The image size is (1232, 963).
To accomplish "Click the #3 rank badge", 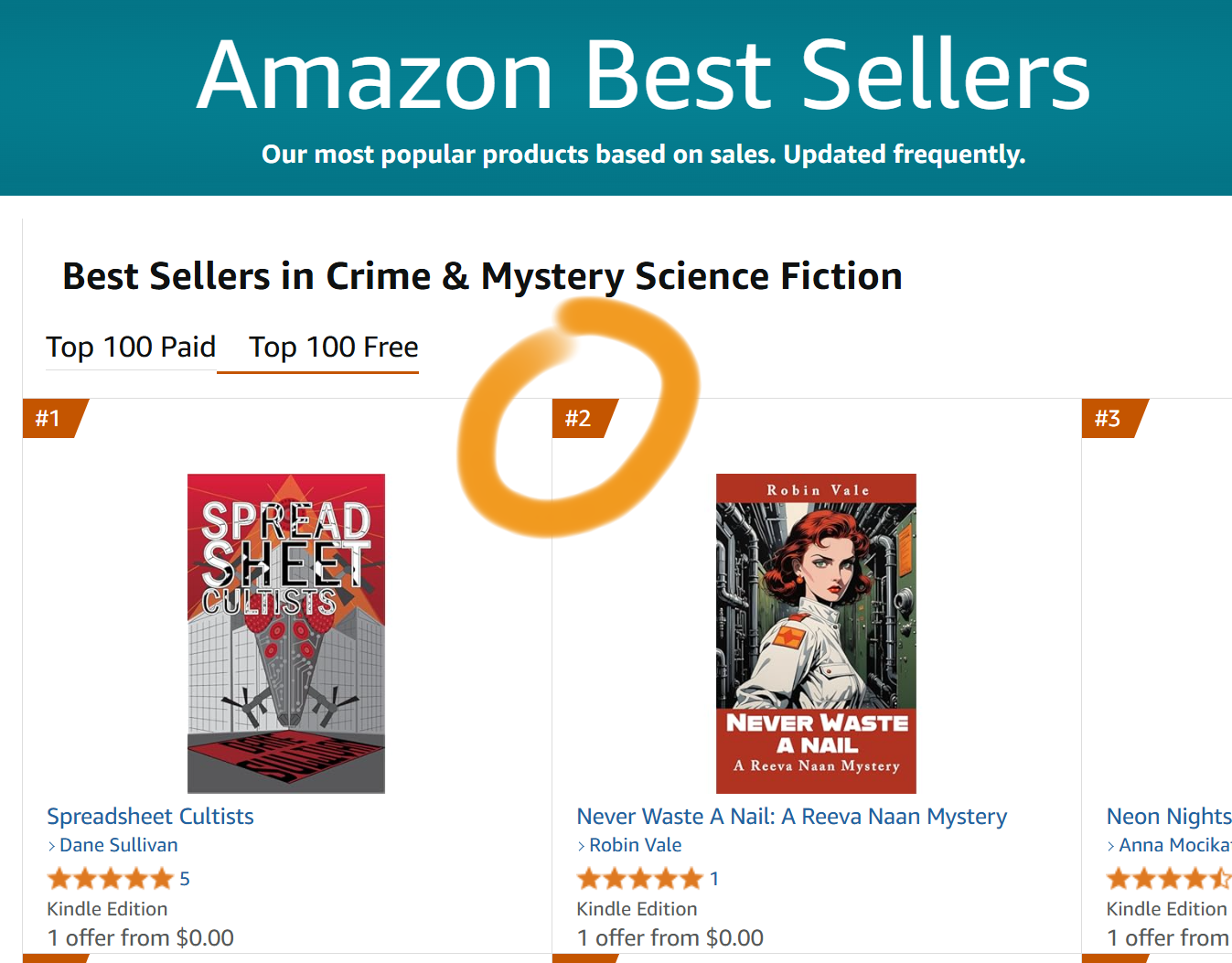I will tap(1109, 419).
